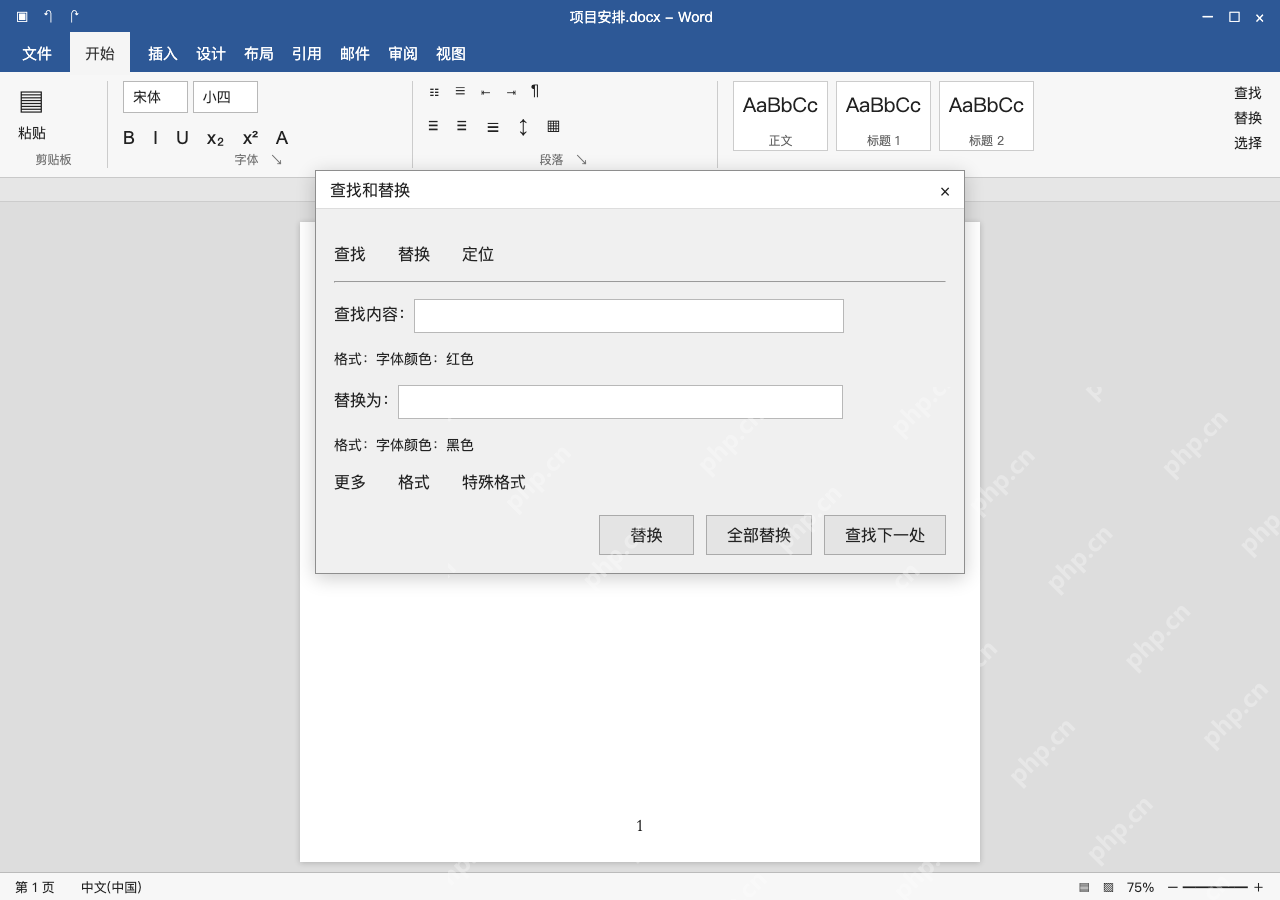Click the zoom slider in status bar

(x=1215, y=887)
